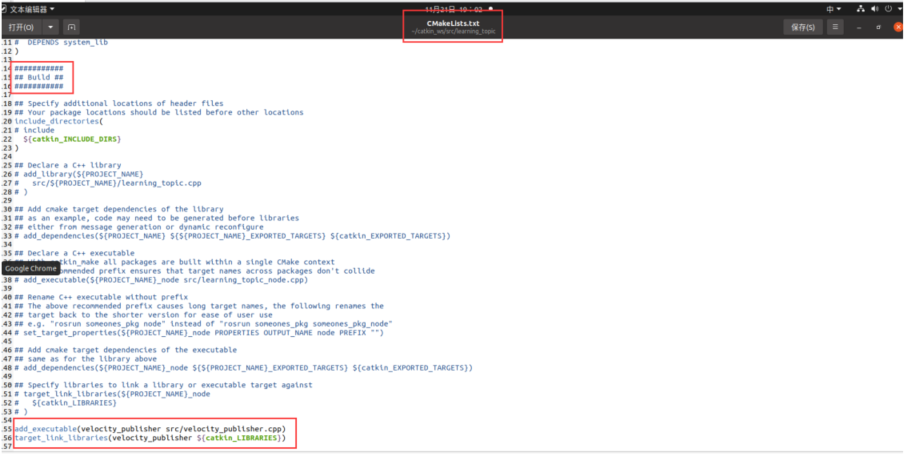Click the ## Build ## comment line
The image size is (907, 455).
39,77
